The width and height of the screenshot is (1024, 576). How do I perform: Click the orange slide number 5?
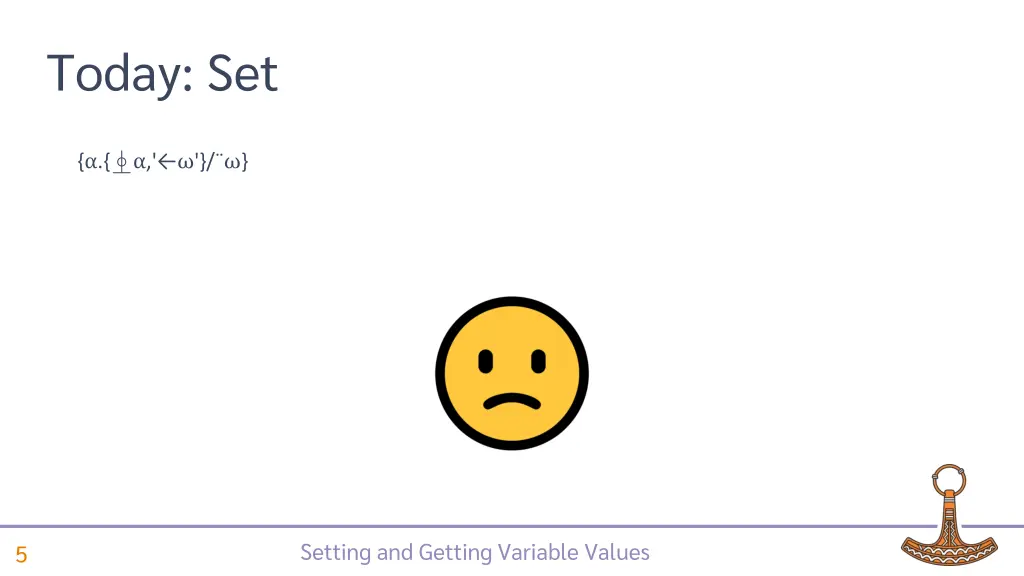tap(21, 555)
